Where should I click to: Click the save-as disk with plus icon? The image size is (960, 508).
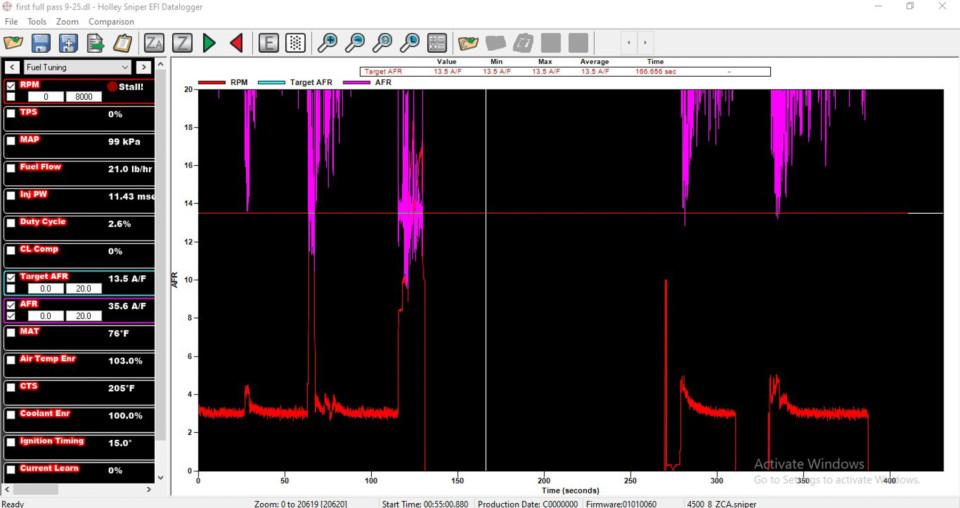tap(68, 43)
